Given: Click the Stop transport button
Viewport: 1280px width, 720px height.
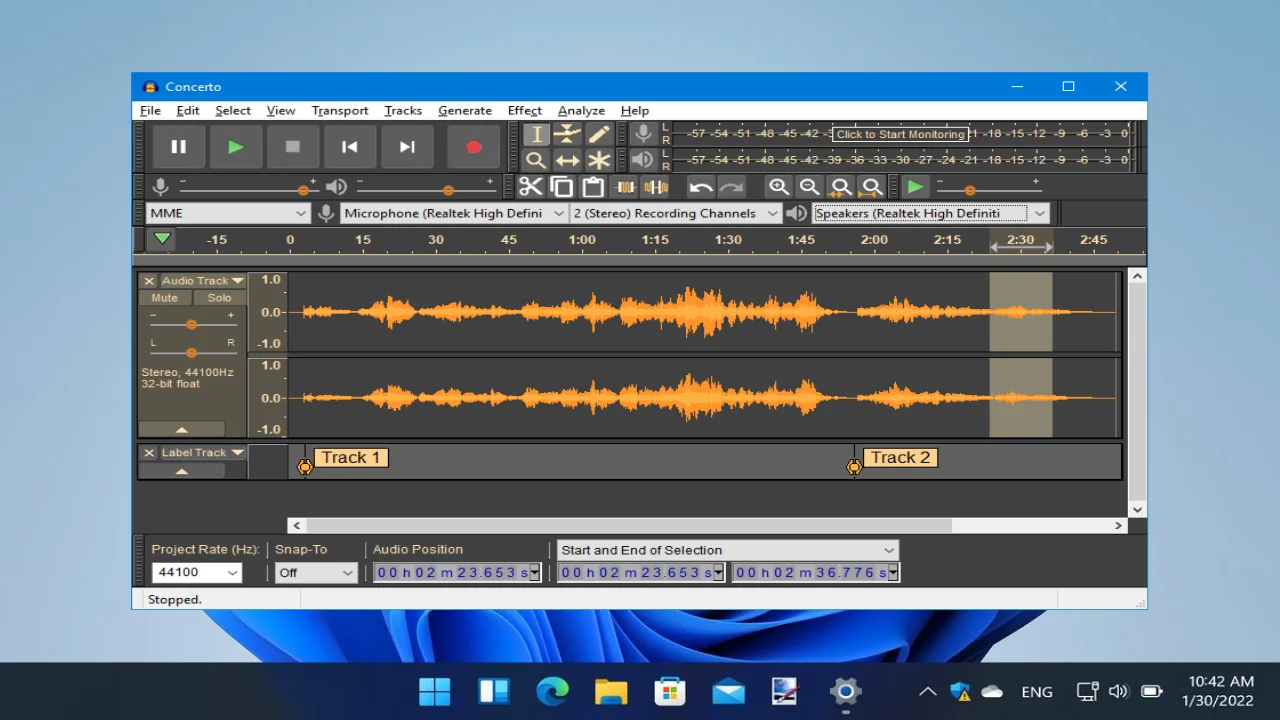Looking at the screenshot, I should click(x=292, y=147).
